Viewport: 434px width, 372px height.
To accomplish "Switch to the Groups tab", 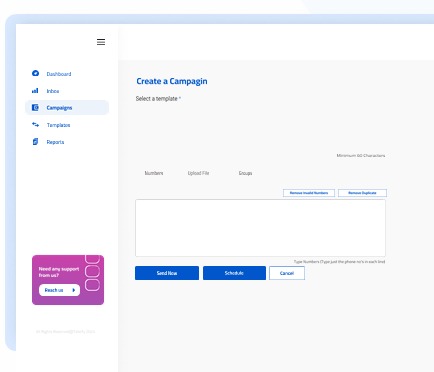I will (245, 173).
